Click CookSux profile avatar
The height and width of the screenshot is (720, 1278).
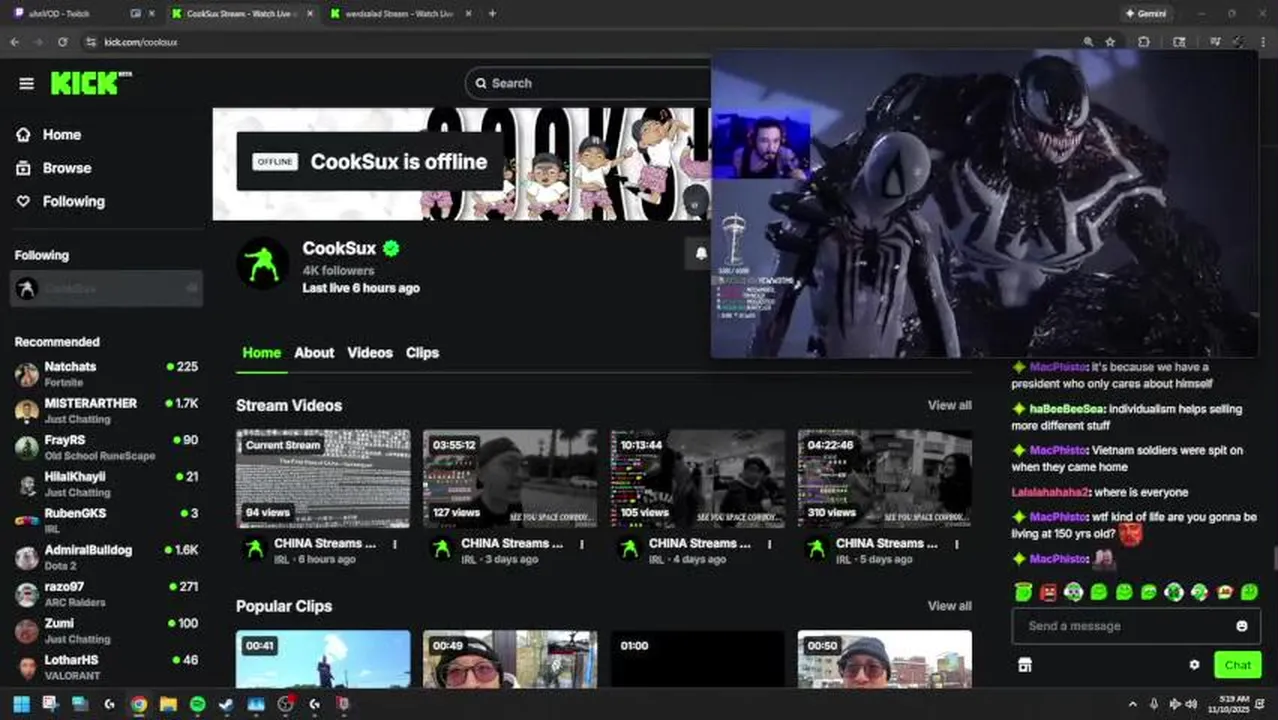(263, 264)
